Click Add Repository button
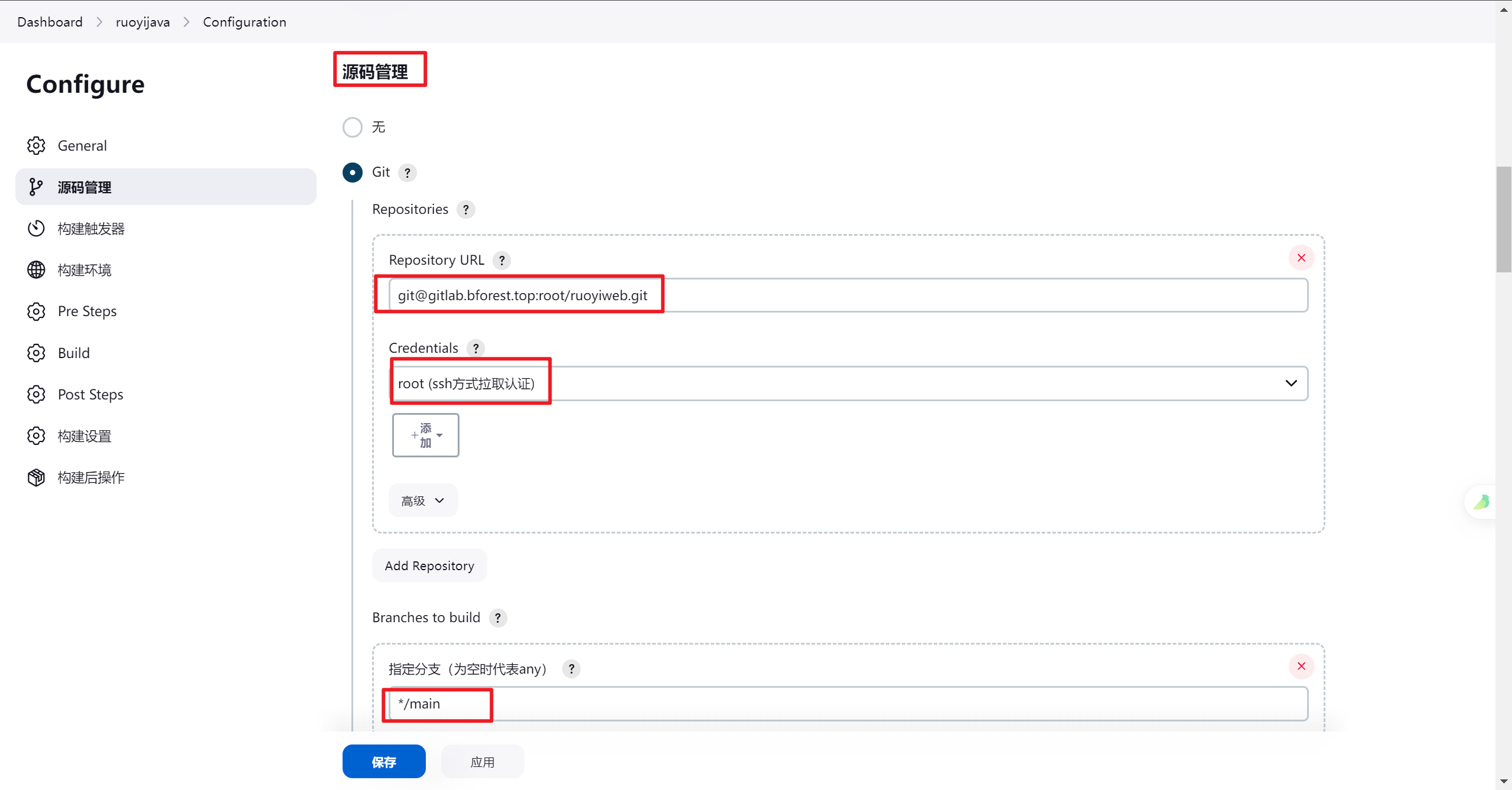 429,565
